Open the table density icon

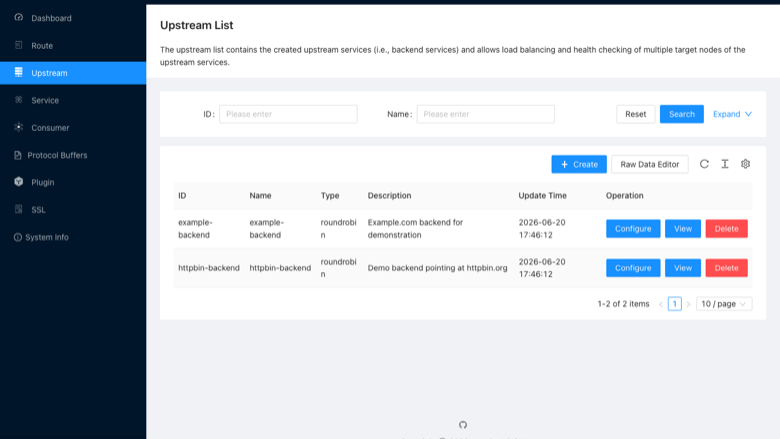725,164
